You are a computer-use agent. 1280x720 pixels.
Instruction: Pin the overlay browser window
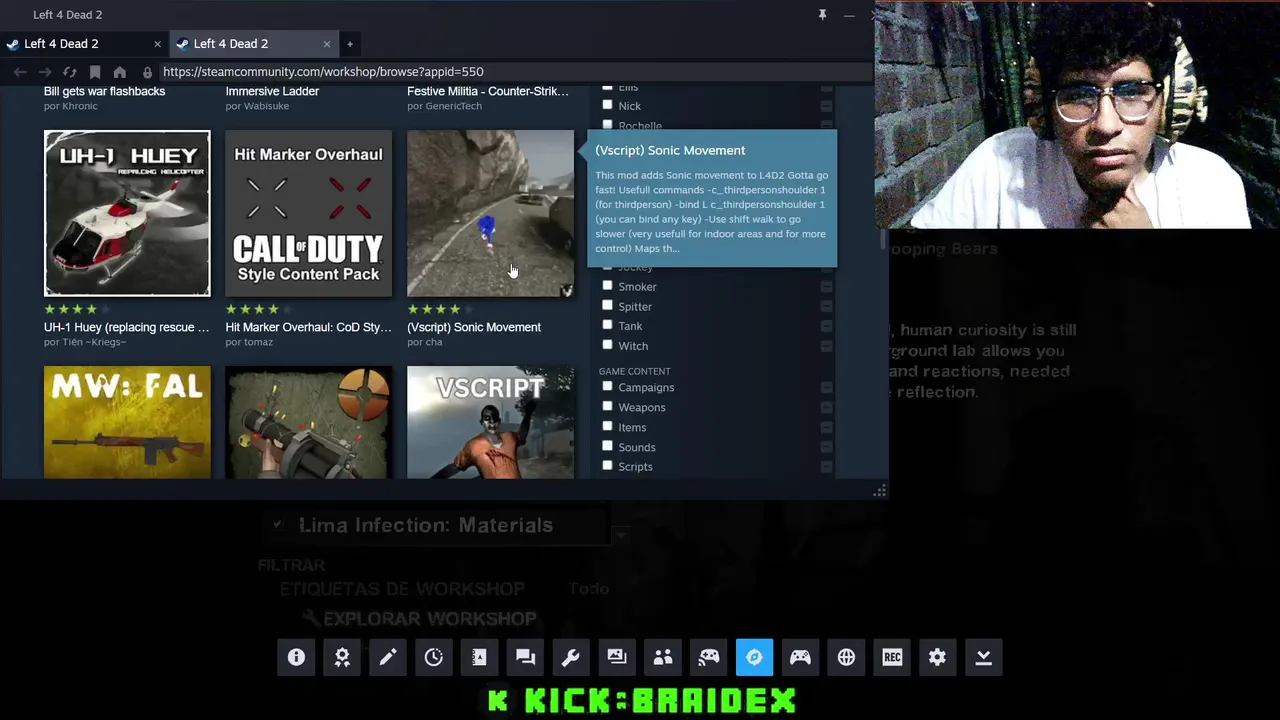click(822, 15)
